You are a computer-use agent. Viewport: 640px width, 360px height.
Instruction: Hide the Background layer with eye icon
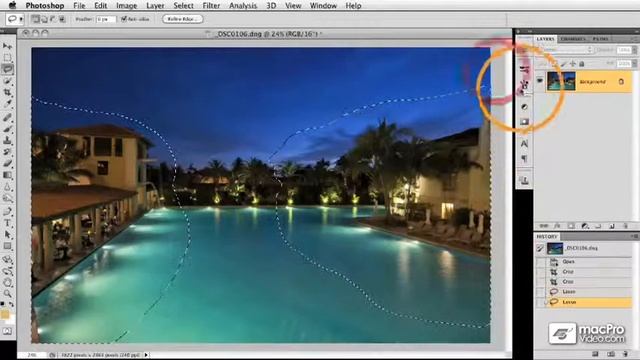click(x=540, y=81)
